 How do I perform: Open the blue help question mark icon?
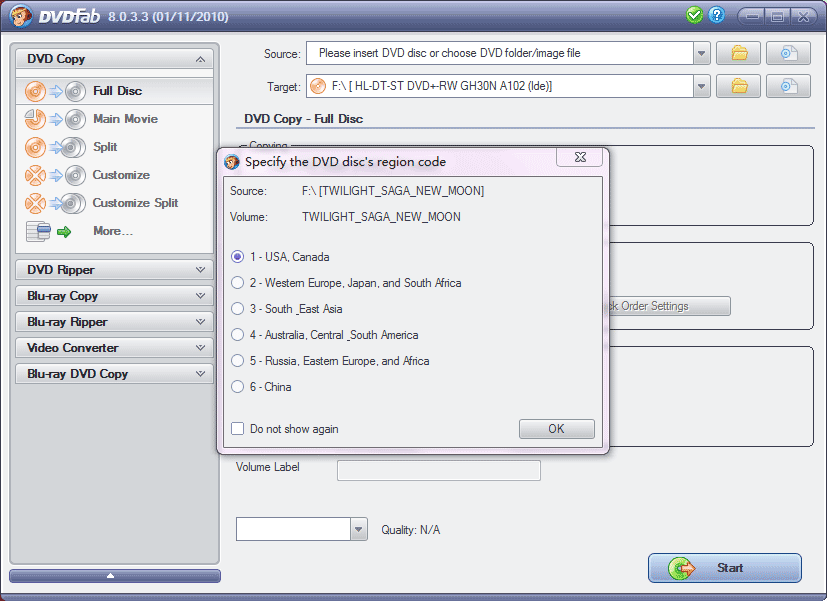click(x=716, y=15)
